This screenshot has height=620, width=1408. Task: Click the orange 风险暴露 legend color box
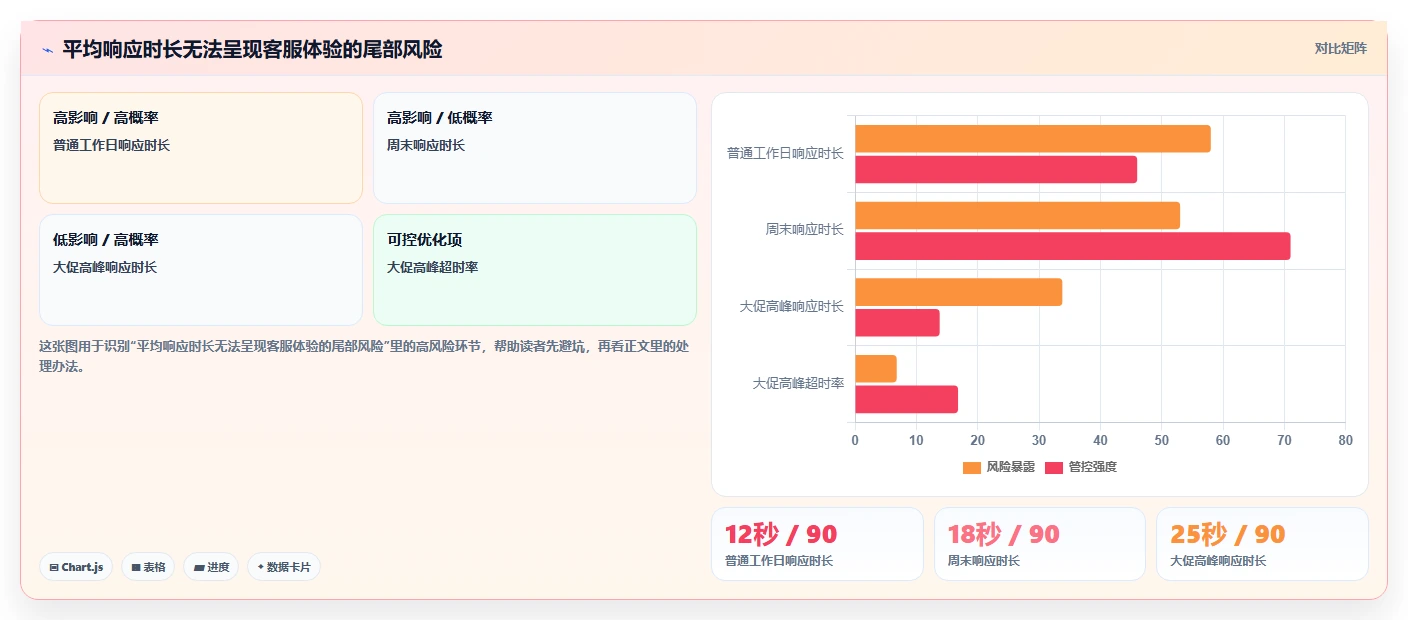pyautogui.click(x=972, y=467)
